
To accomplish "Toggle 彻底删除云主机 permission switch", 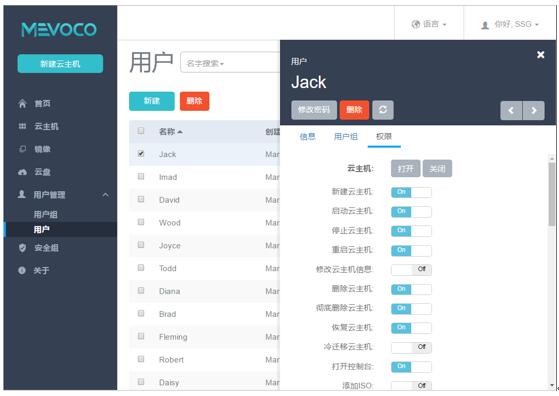I will pyautogui.click(x=411, y=309).
